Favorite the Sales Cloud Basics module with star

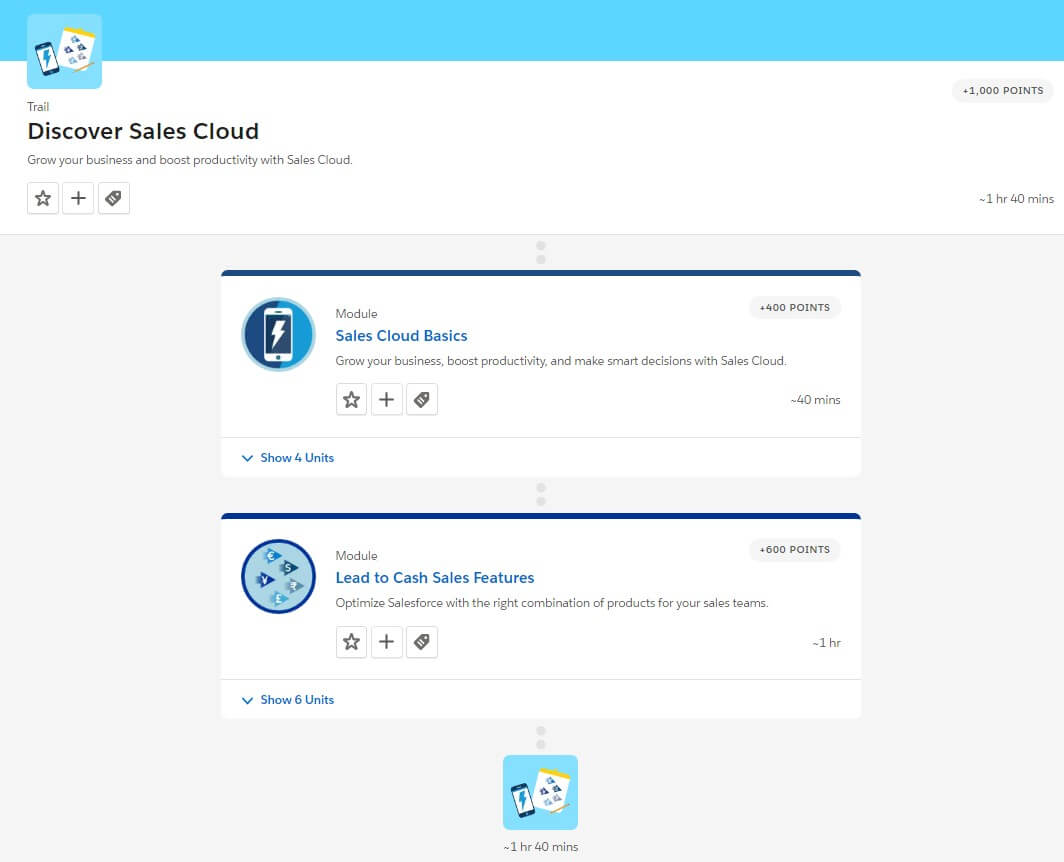(x=351, y=400)
